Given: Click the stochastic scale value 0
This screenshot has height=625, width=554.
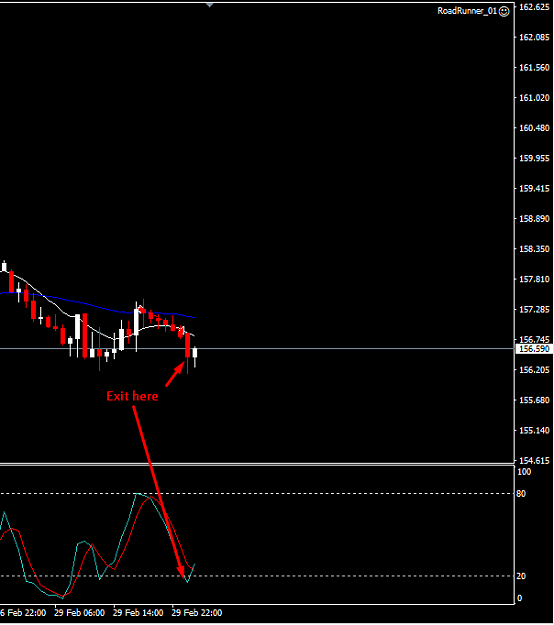Looking at the screenshot, I should [519, 598].
